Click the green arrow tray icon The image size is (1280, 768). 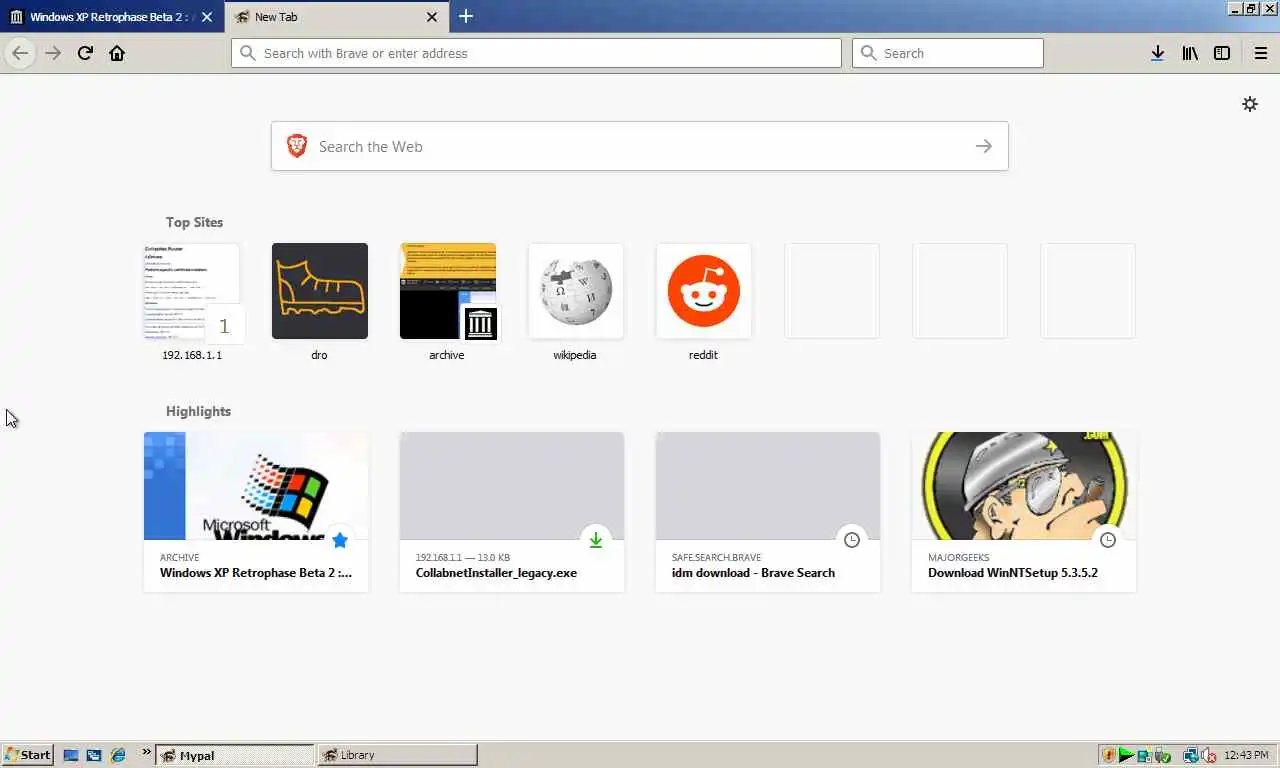coord(1127,755)
